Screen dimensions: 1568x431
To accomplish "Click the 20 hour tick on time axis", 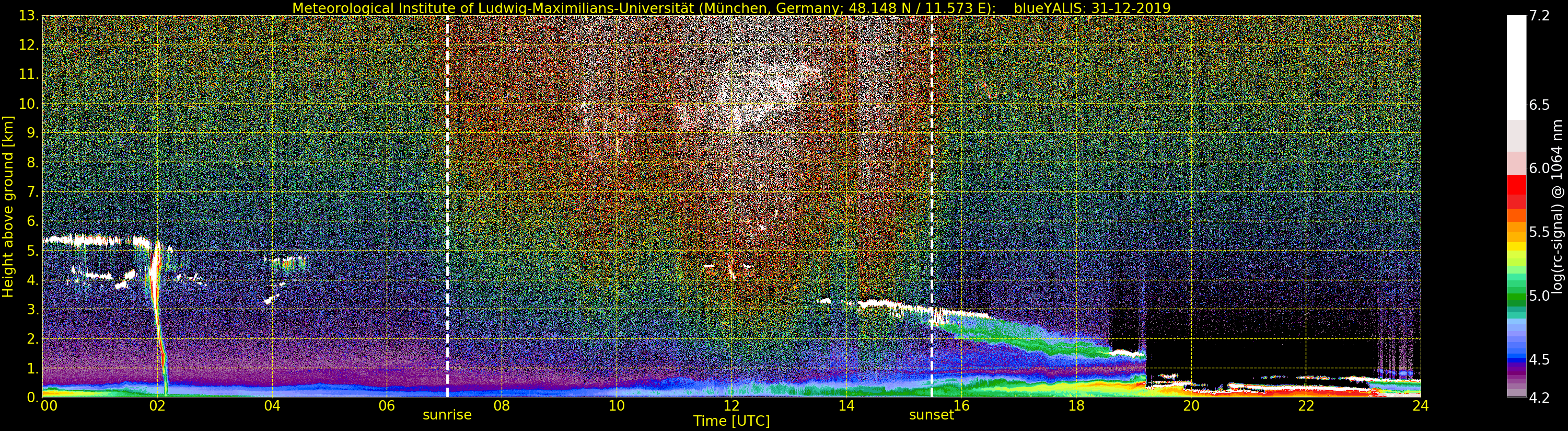I will click(x=1191, y=405).
